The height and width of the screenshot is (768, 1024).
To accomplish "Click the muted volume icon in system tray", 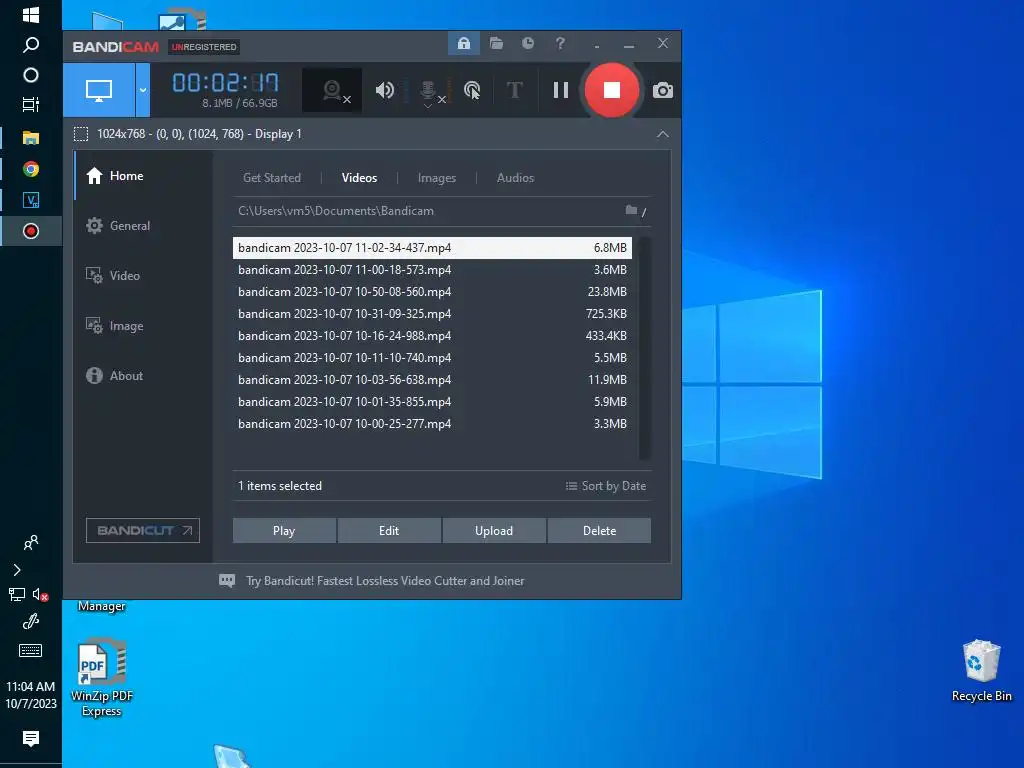I will tap(40, 595).
